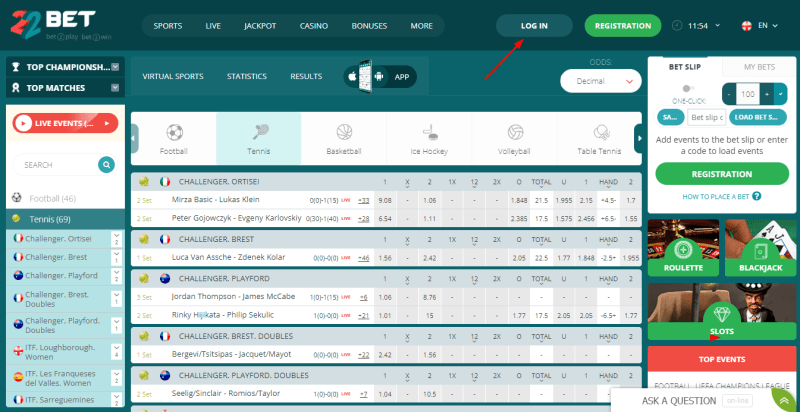Click the question mark help icon
800x412 pixels.
[x=757, y=196]
